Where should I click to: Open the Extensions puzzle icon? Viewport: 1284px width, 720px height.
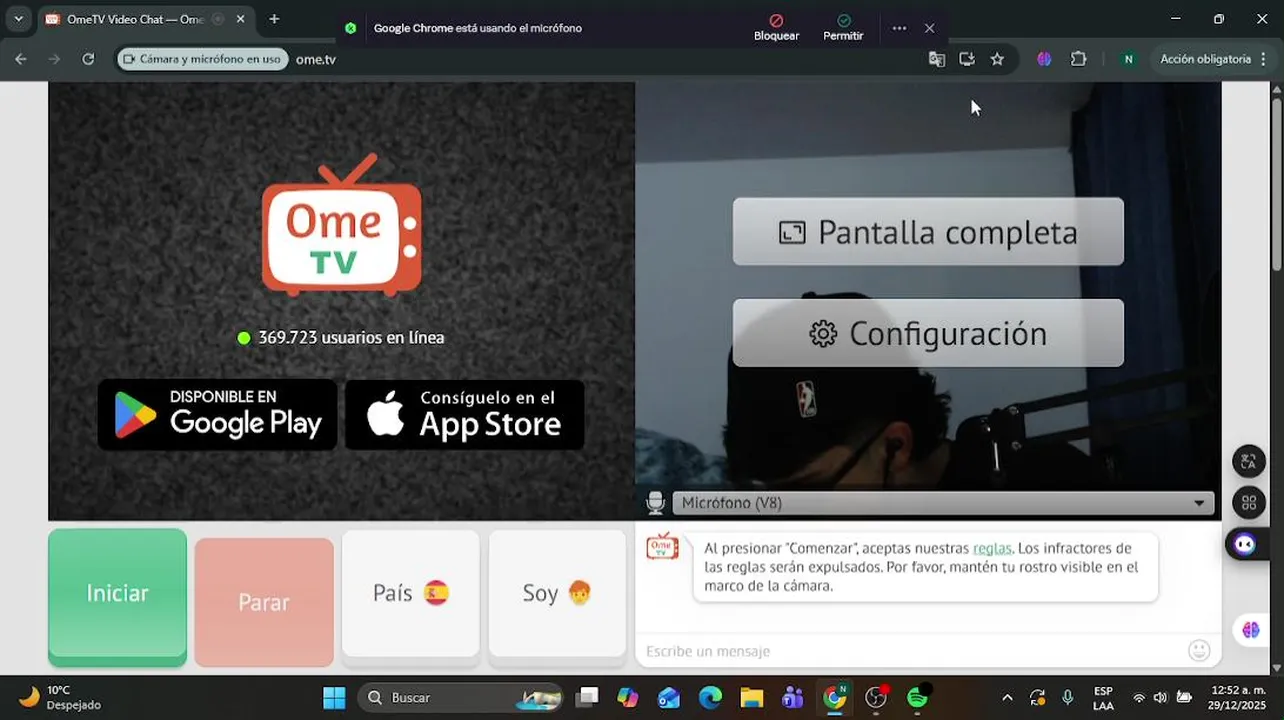(x=1078, y=59)
